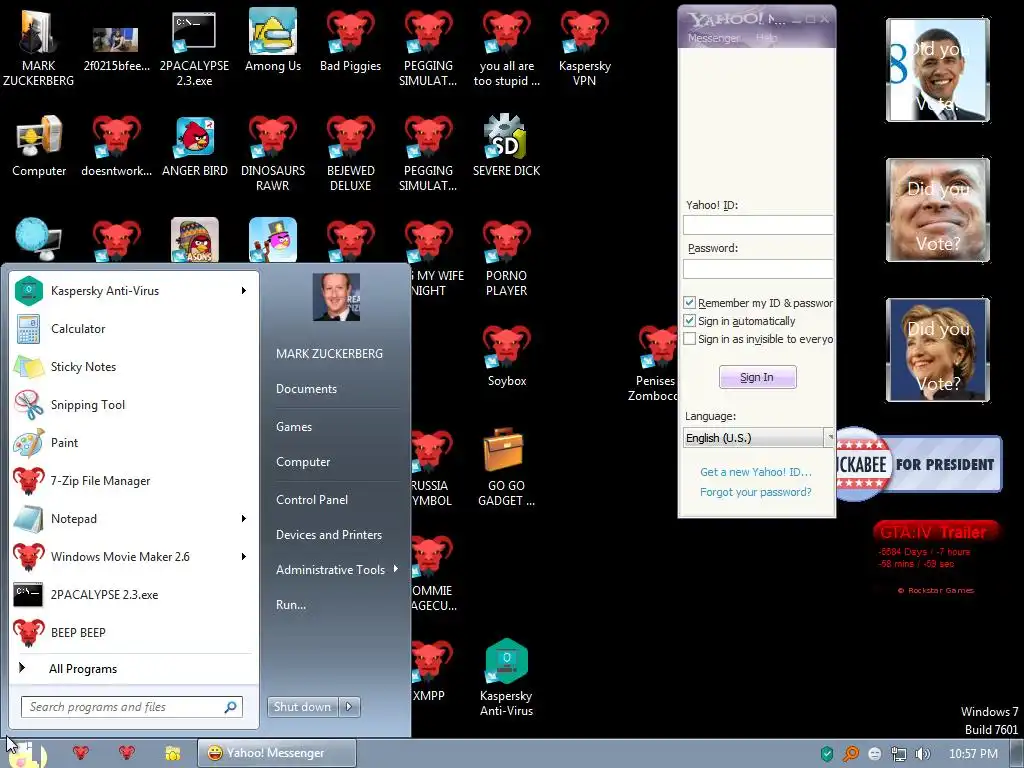Screen dimensions: 1024x768
Task: Click the Start button orb
Action: click(x=26, y=754)
